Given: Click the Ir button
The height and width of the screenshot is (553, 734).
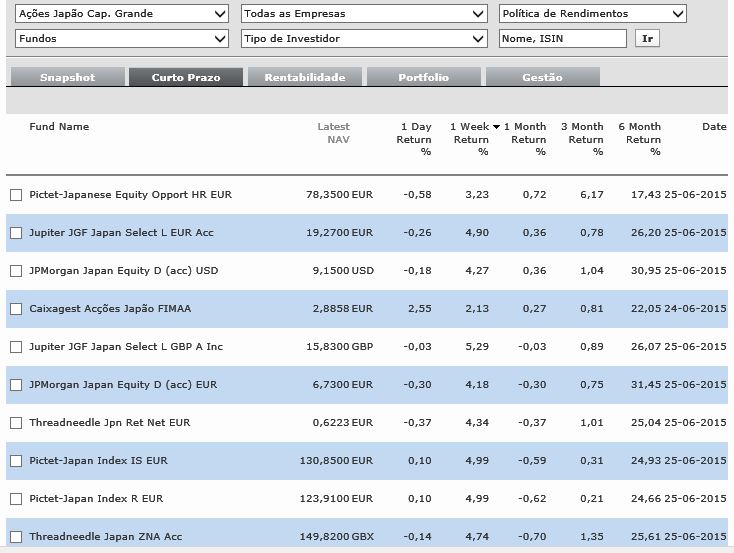Looking at the screenshot, I should pos(647,38).
